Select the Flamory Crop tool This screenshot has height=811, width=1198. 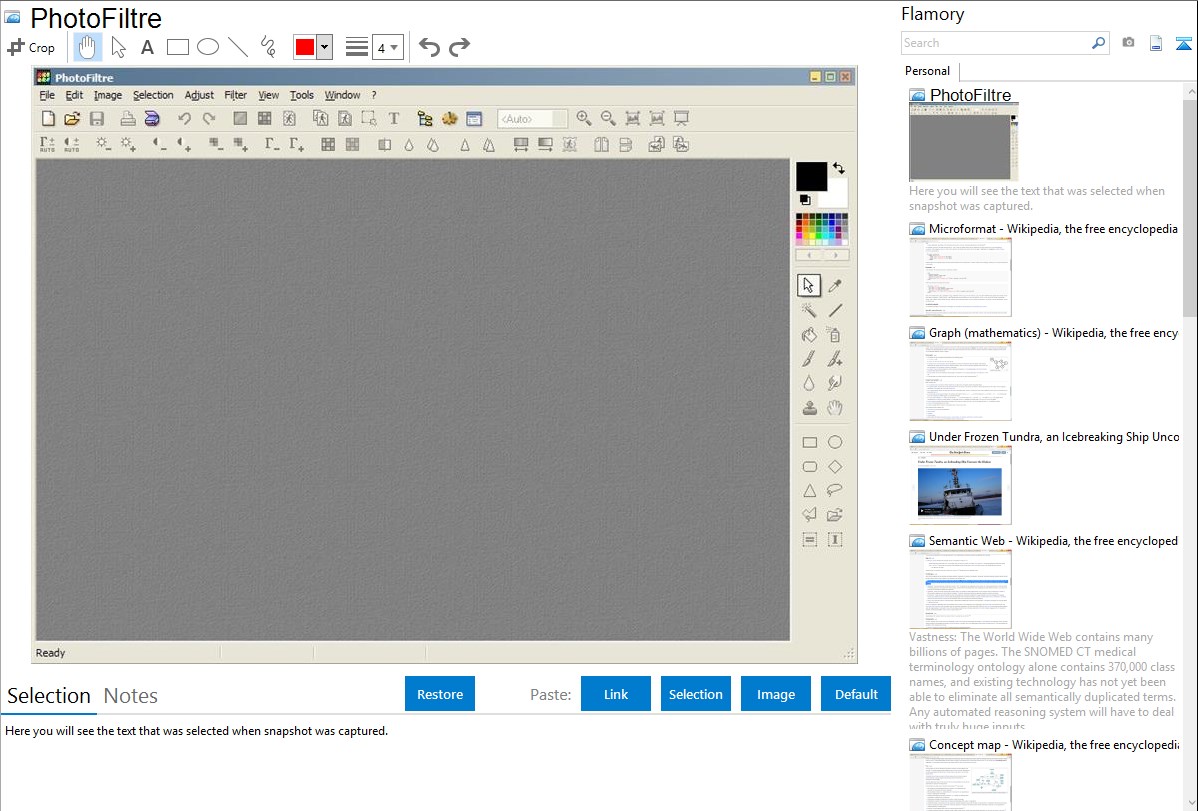click(x=31, y=47)
